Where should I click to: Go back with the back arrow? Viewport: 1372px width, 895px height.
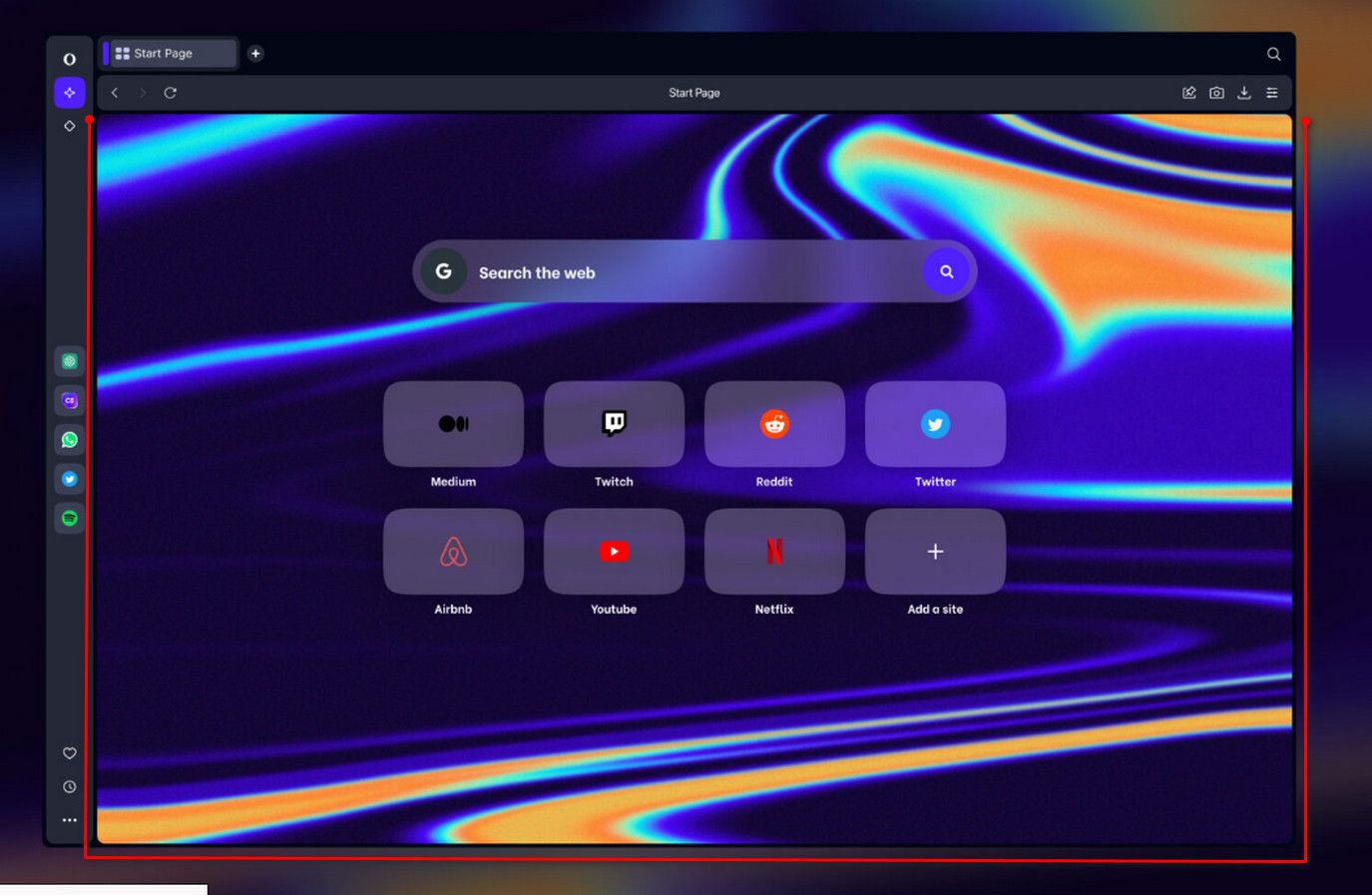click(115, 93)
